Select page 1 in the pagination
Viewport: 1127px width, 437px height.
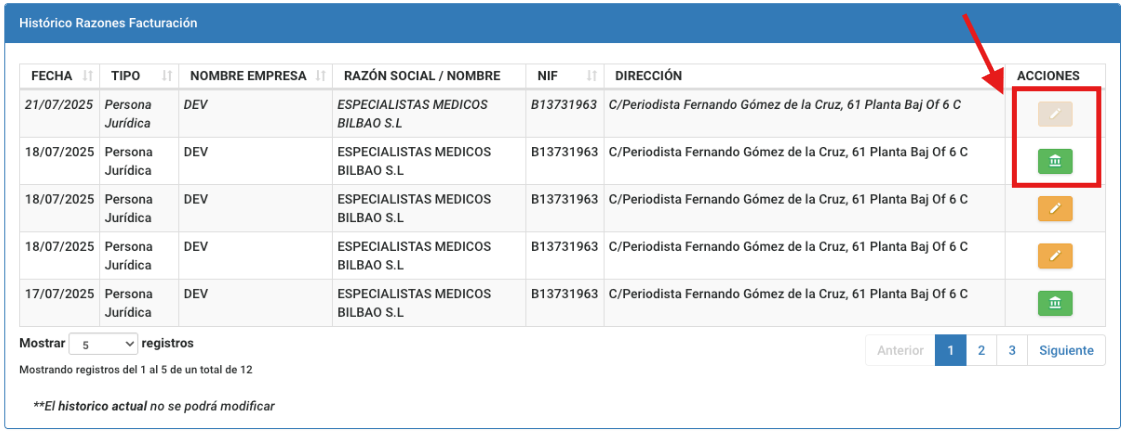(x=950, y=350)
